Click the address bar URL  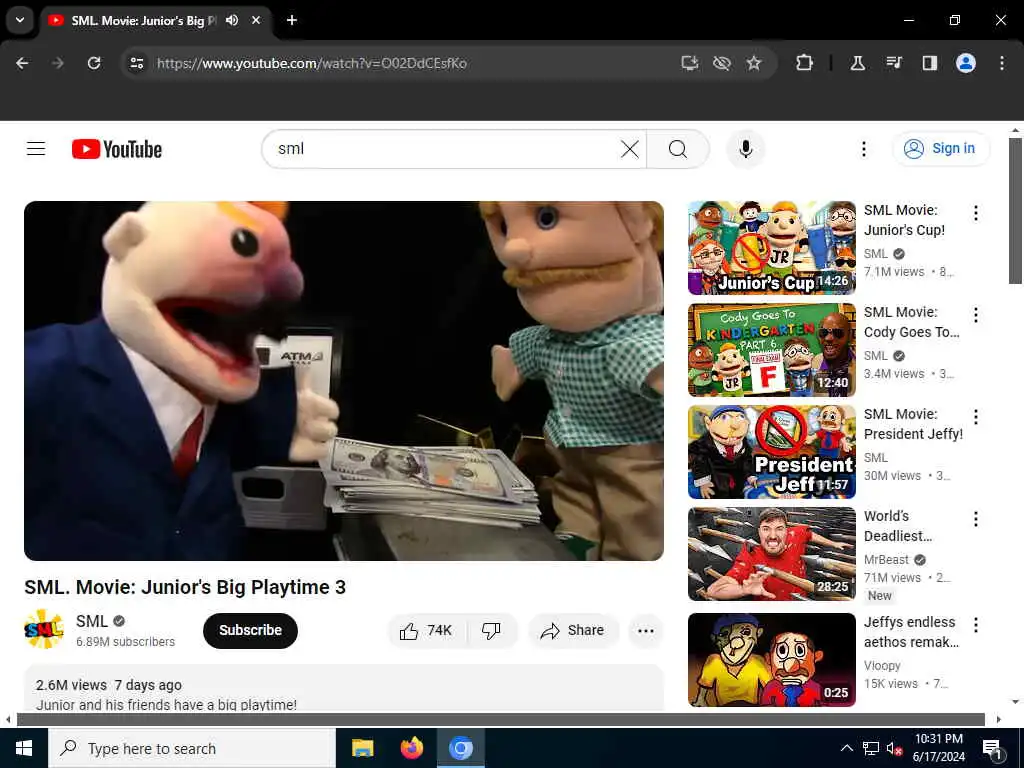[312, 63]
